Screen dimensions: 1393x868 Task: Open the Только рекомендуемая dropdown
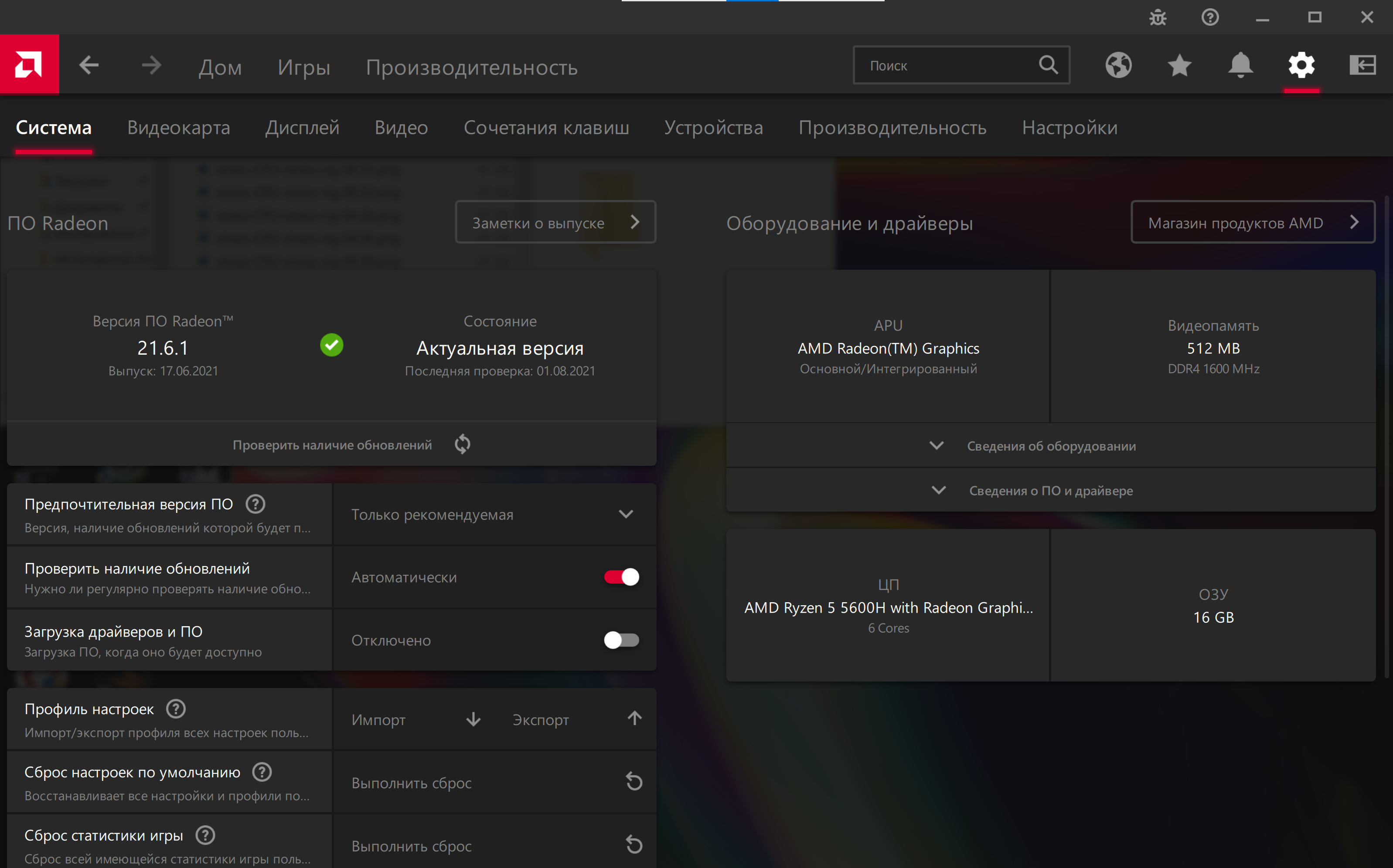[494, 514]
